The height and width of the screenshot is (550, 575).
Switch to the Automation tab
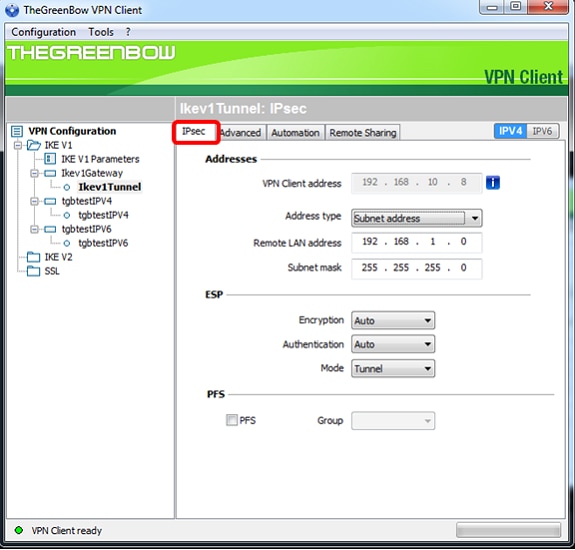[295, 133]
